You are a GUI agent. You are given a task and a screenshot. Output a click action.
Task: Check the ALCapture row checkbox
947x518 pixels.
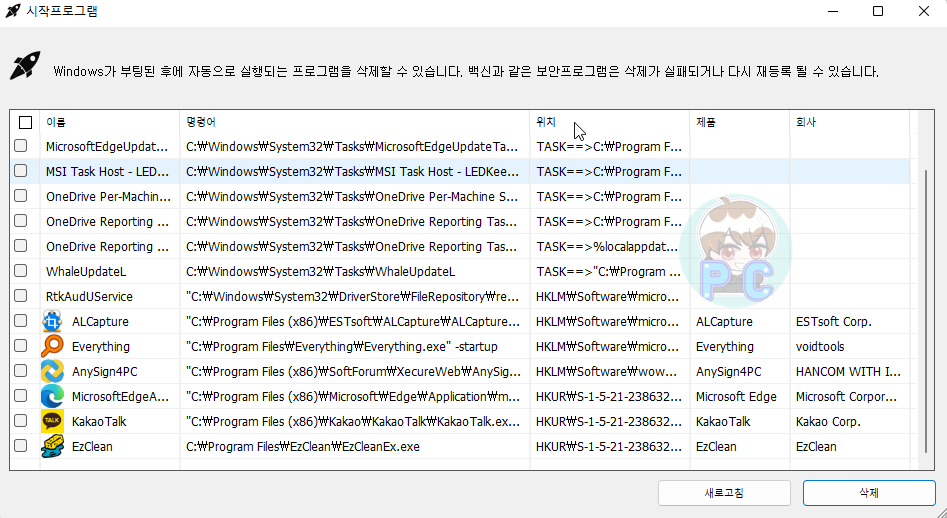[21, 321]
